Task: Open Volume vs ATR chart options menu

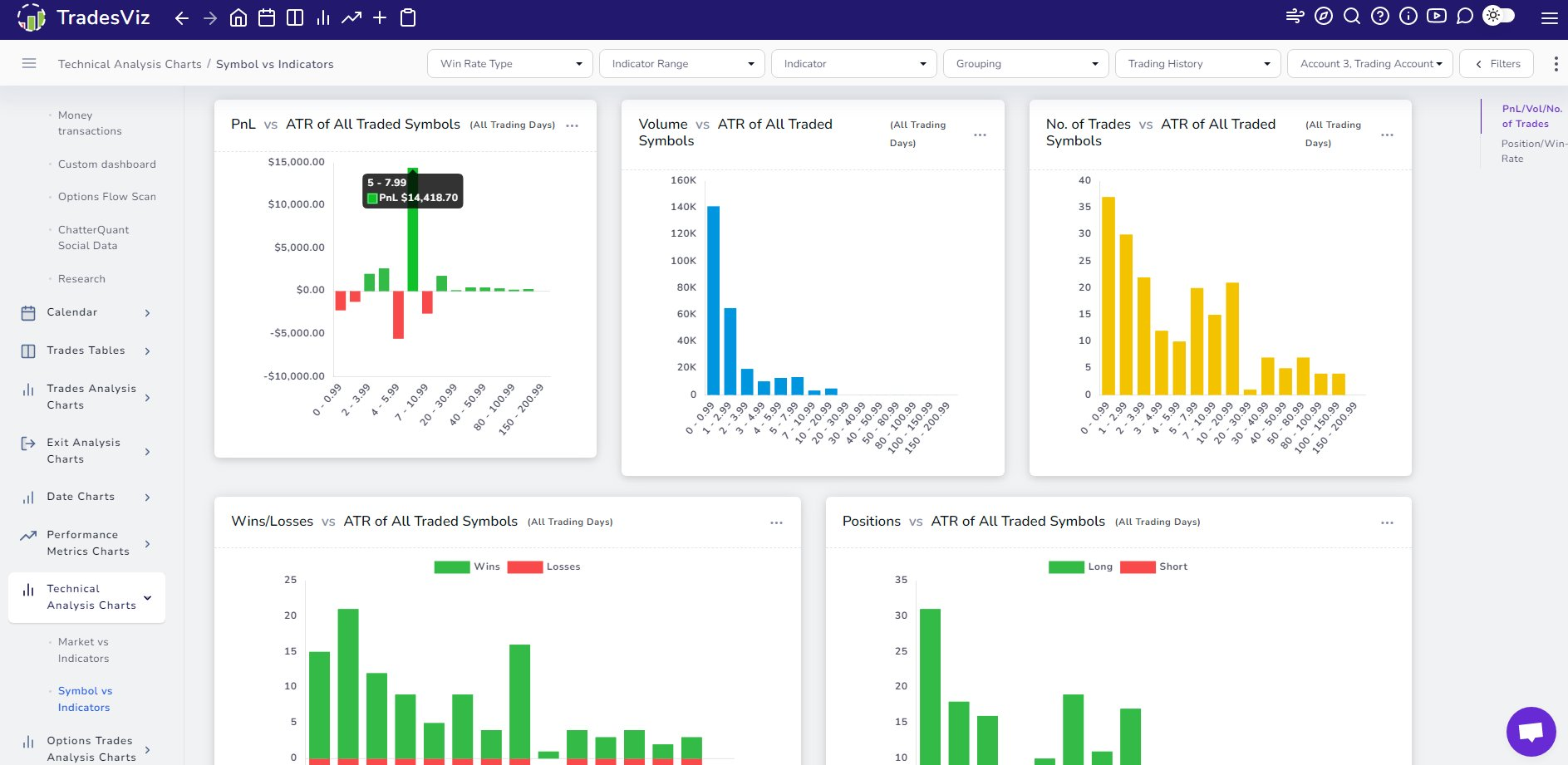Action: click(x=980, y=135)
